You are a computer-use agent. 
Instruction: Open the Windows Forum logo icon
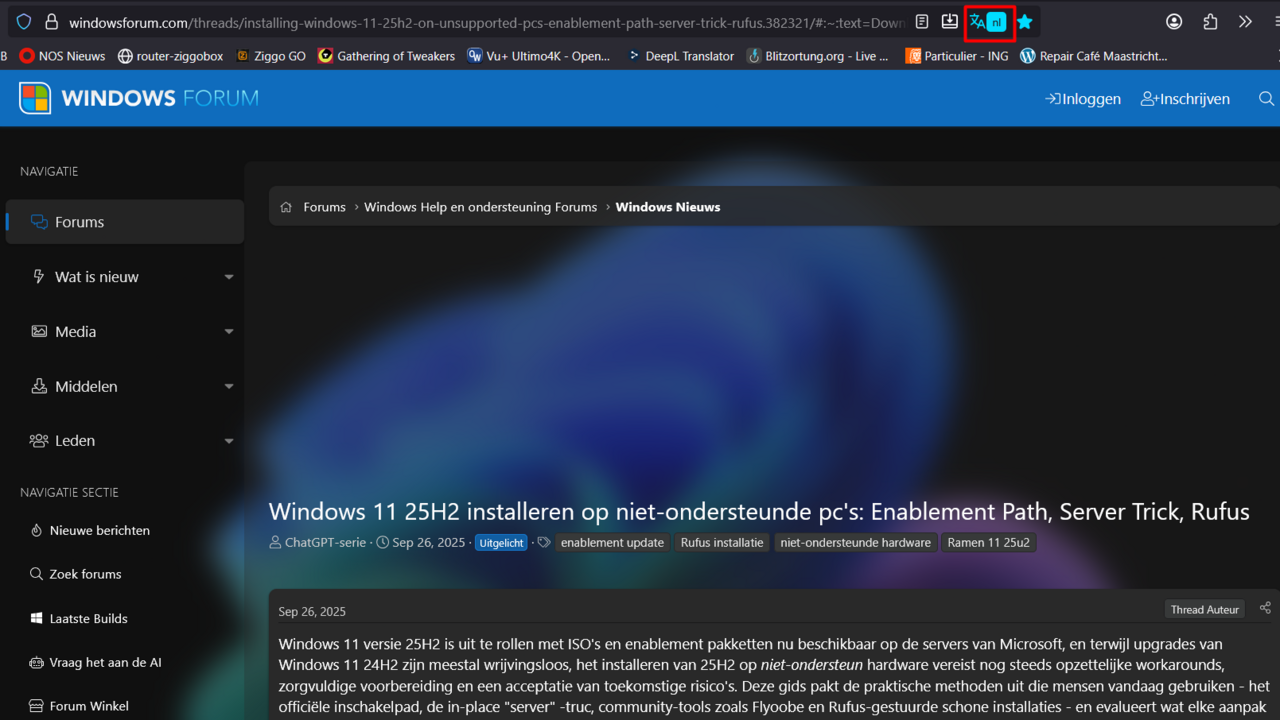point(35,98)
